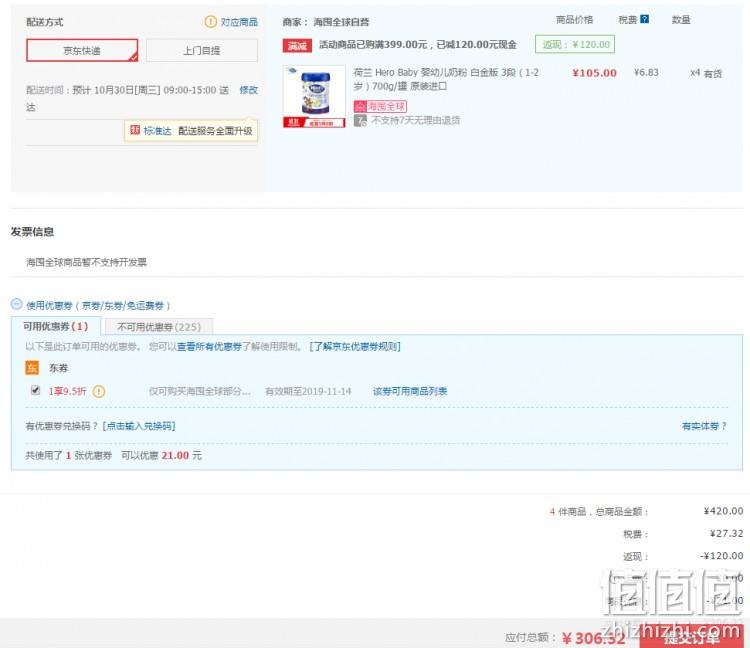Click the product price ¥105.00
Viewport: 750px width, 648px height.
(x=594, y=73)
